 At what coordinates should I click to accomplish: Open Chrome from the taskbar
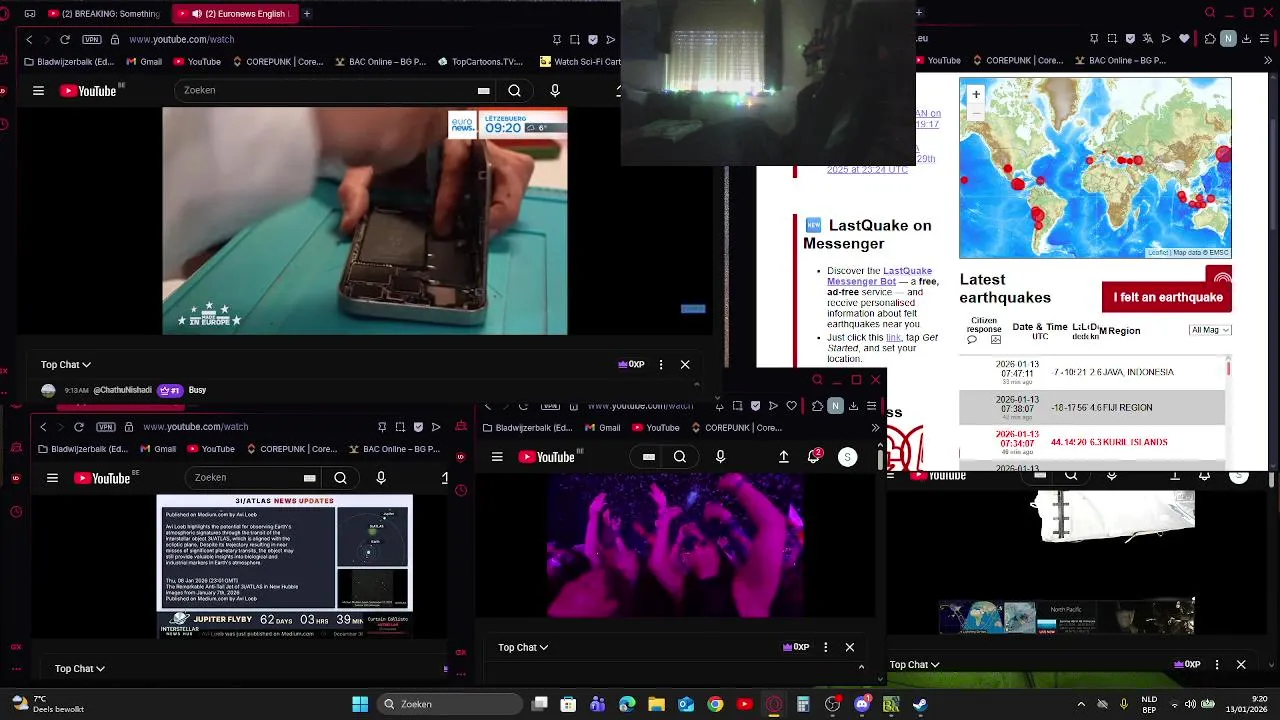[715, 704]
